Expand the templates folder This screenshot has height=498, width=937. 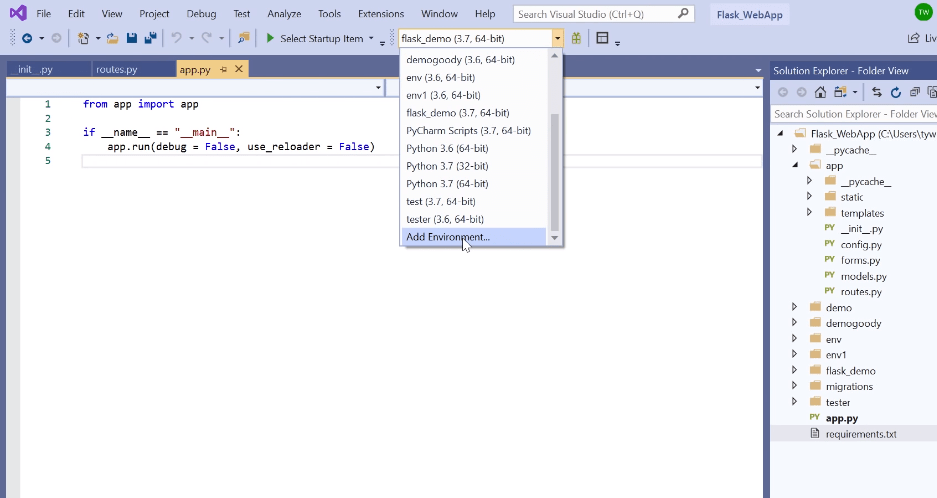pos(809,212)
